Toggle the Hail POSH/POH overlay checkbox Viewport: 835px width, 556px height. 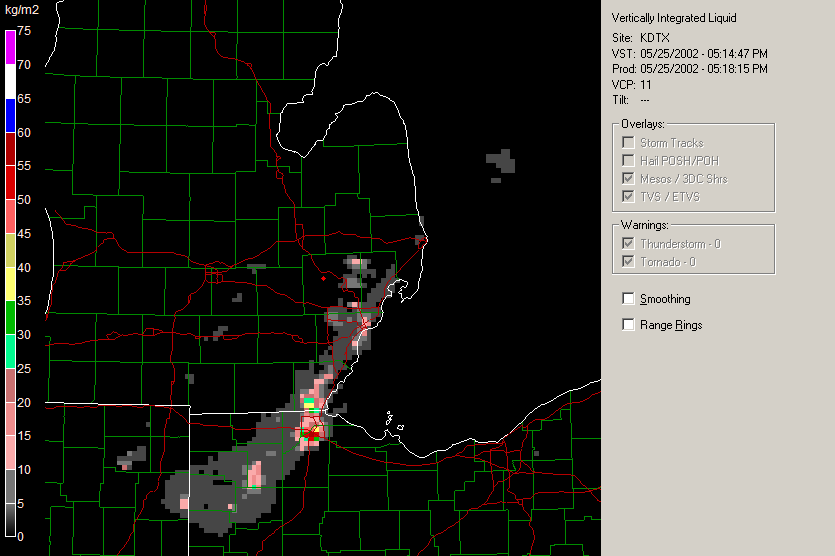[628, 160]
